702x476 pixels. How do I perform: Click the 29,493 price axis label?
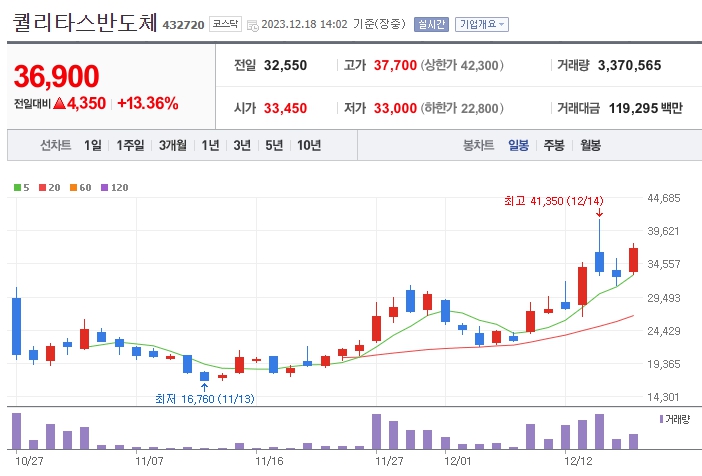tap(663, 298)
